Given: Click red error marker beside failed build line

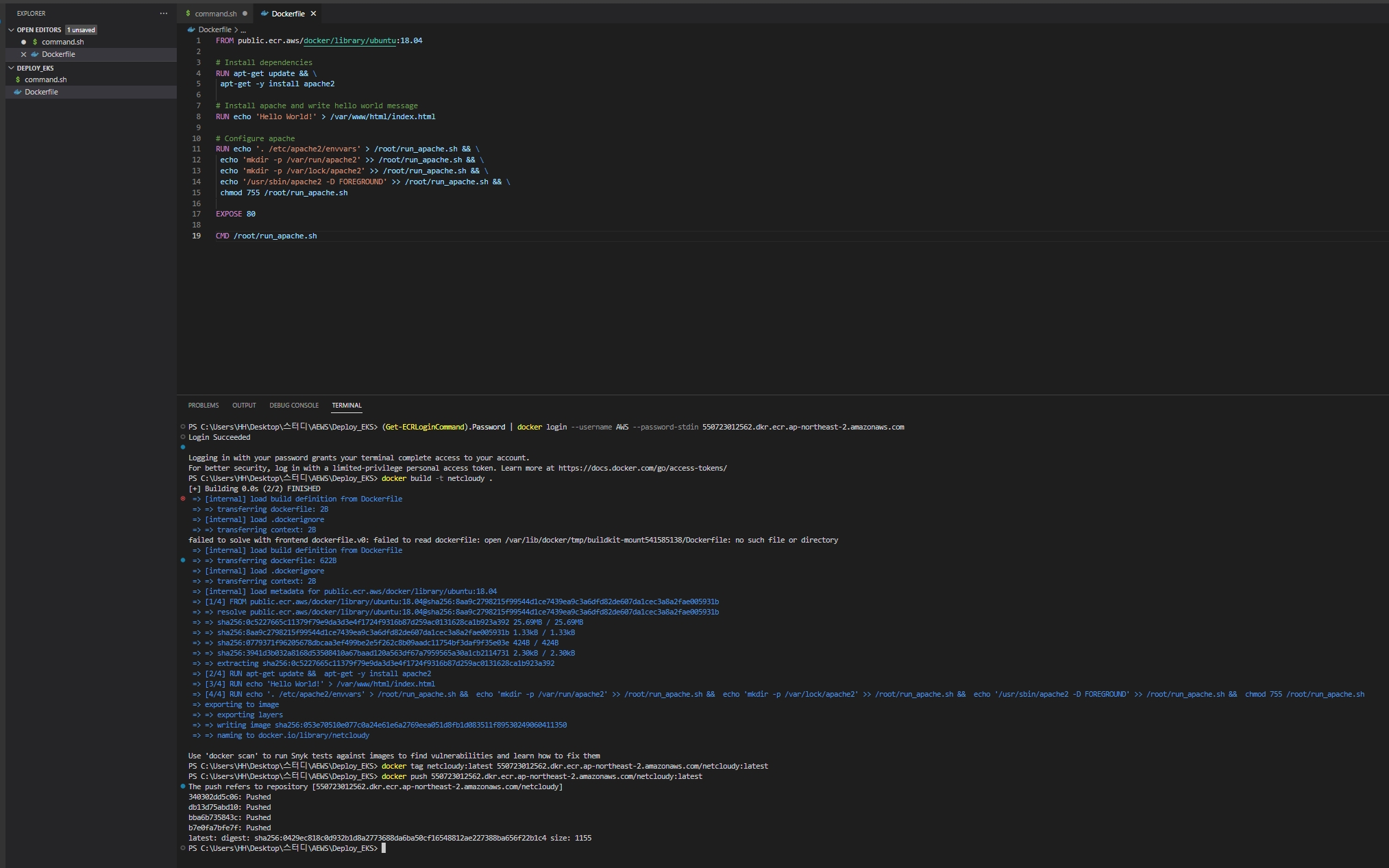Looking at the screenshot, I should (183, 499).
